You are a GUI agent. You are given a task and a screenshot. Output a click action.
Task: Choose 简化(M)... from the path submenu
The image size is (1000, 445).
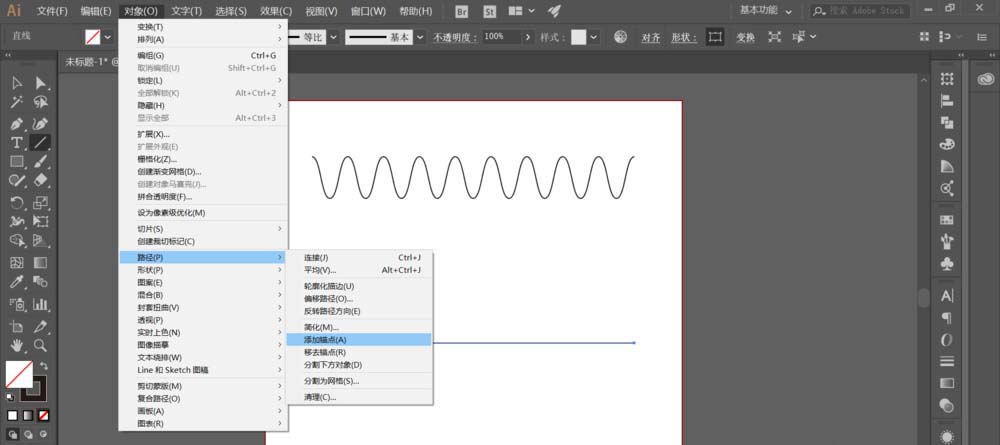point(358,328)
